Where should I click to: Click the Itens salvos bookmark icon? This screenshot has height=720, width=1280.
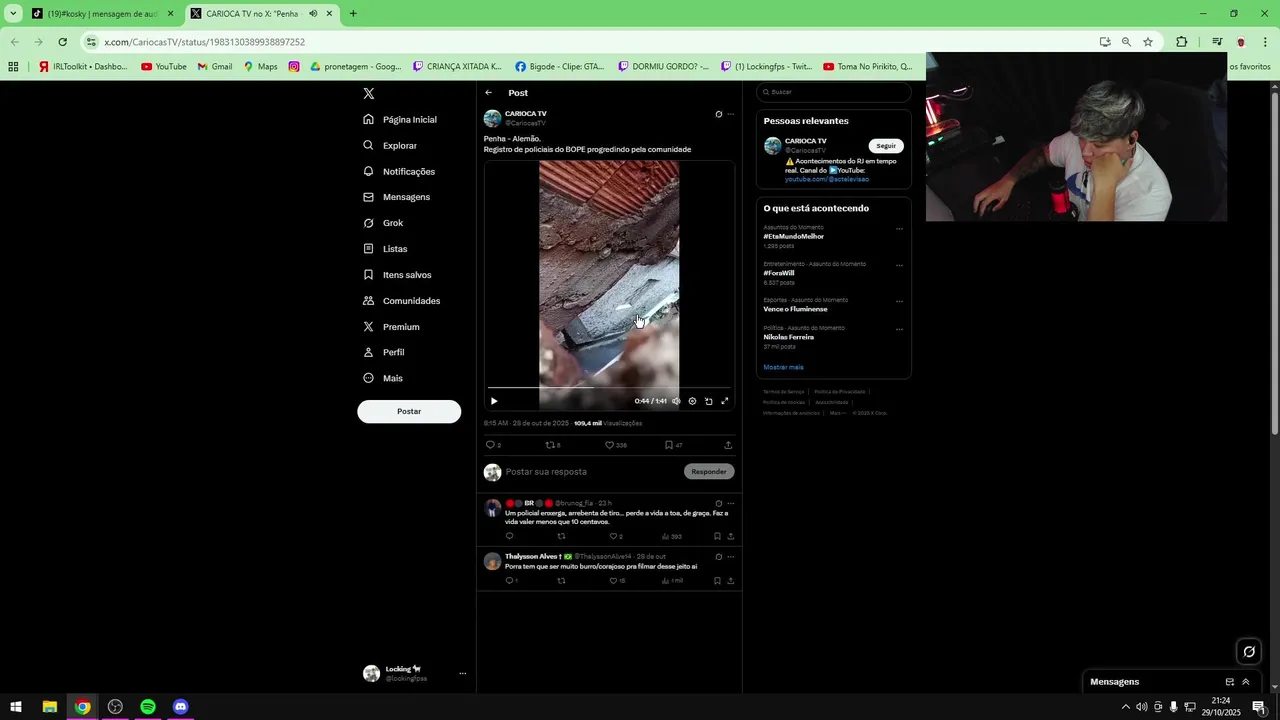pyautogui.click(x=369, y=275)
